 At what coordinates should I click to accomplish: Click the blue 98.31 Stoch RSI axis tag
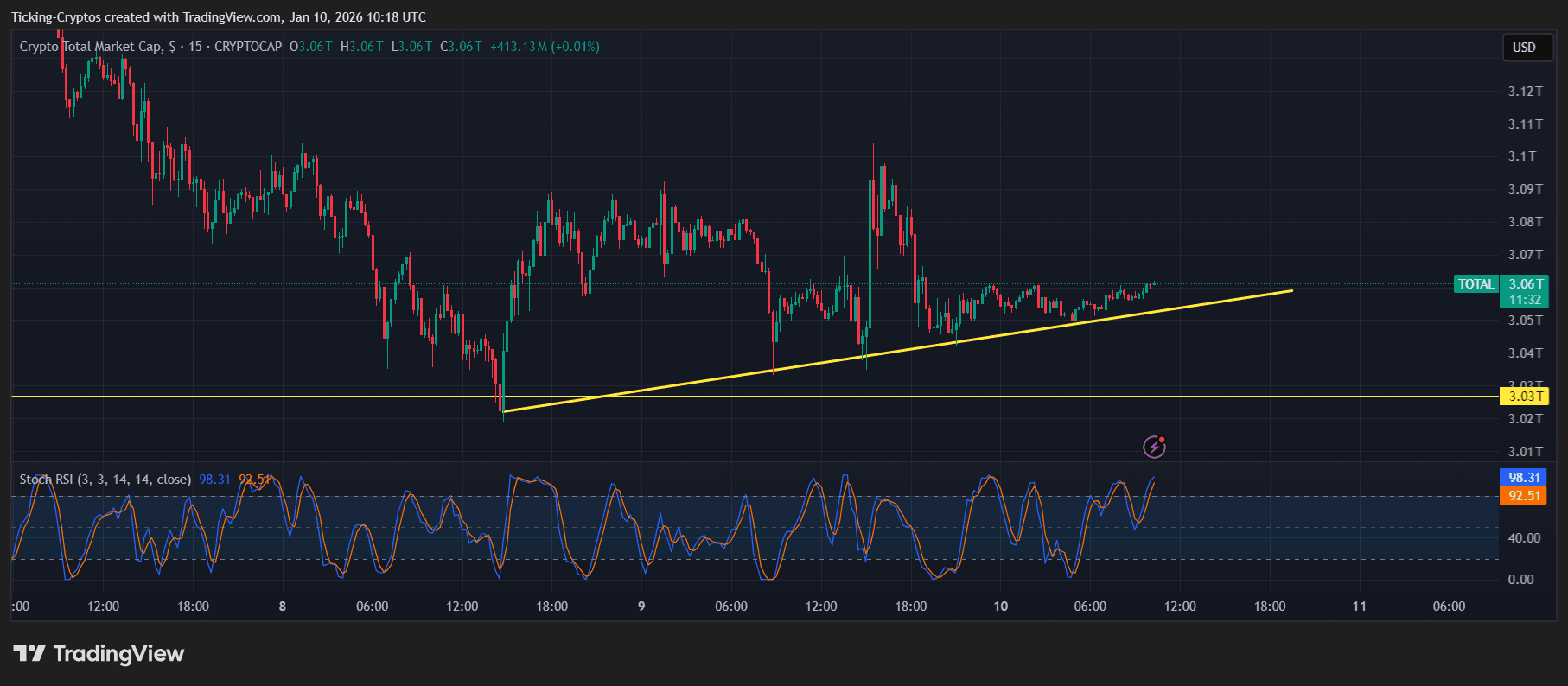(x=1523, y=478)
